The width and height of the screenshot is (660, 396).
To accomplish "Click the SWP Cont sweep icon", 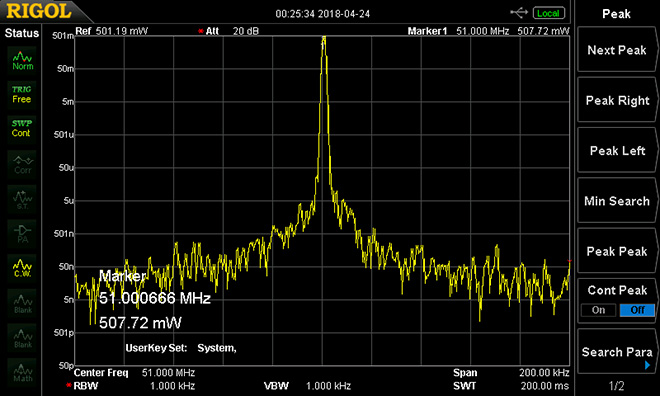I will pyautogui.click(x=21, y=128).
